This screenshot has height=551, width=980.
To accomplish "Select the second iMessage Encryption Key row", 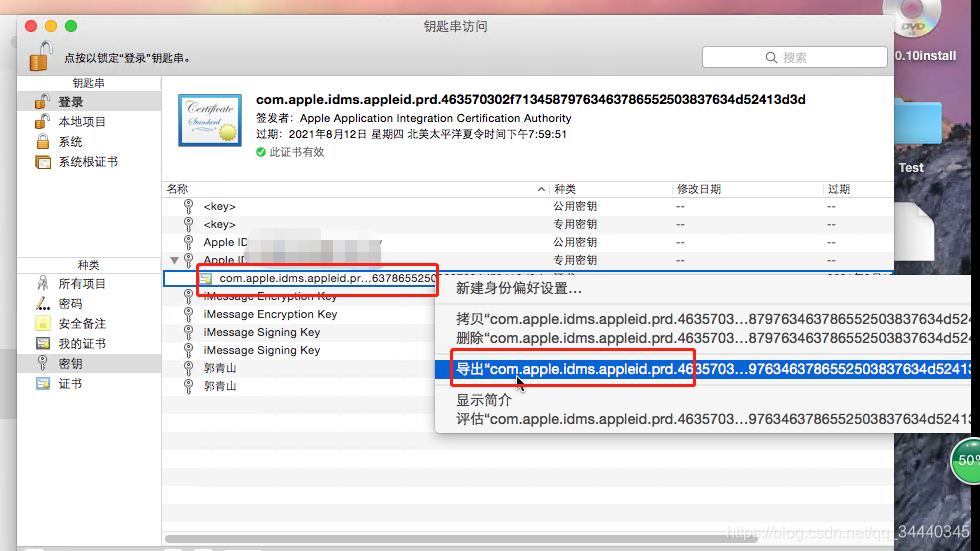I will [x=299, y=314].
